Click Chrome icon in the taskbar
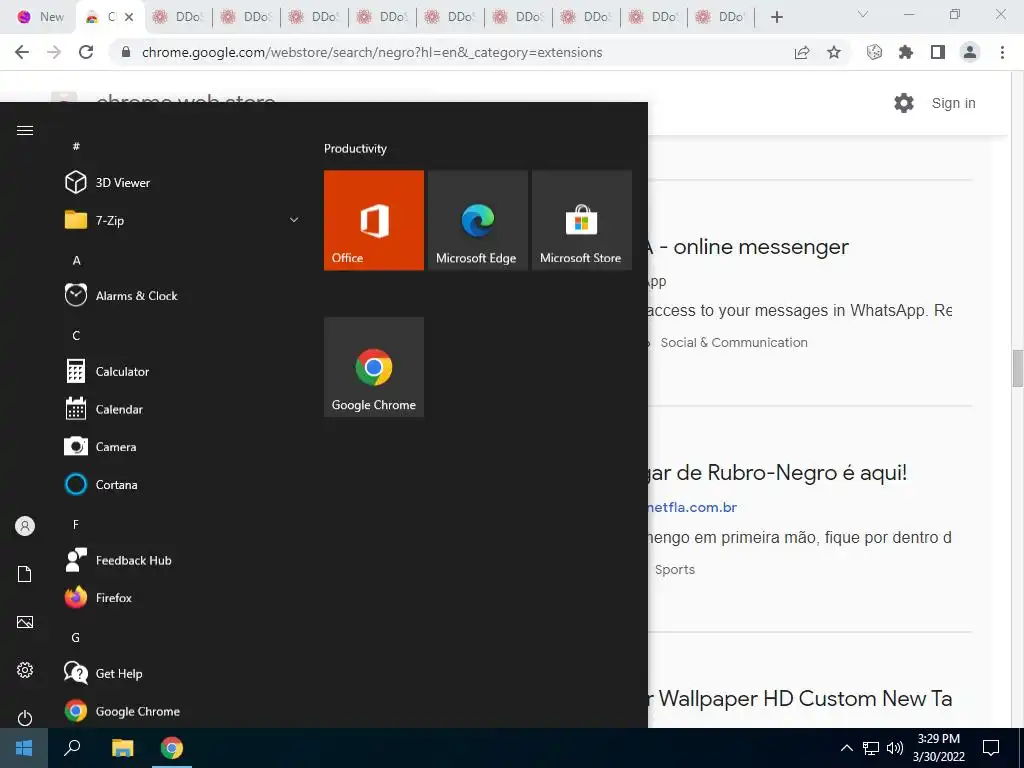The image size is (1024, 768). pyautogui.click(x=172, y=748)
